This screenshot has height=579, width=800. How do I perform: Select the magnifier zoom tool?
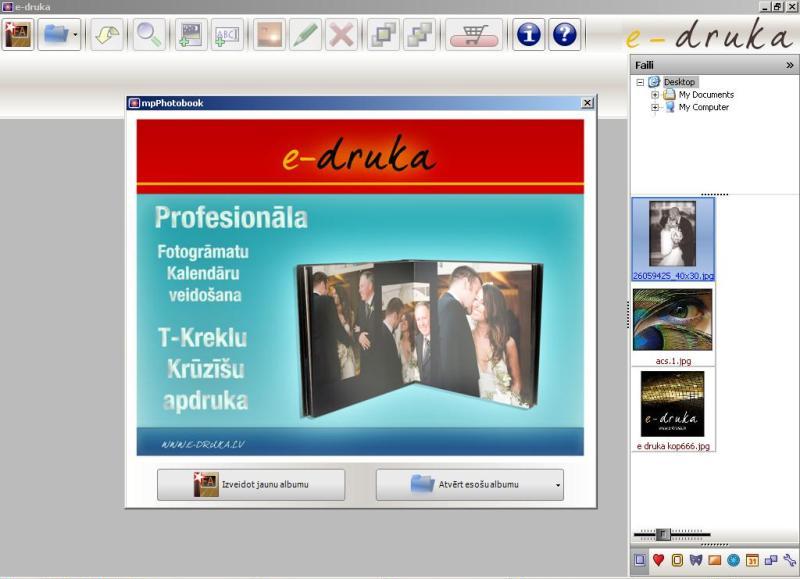tap(149, 34)
